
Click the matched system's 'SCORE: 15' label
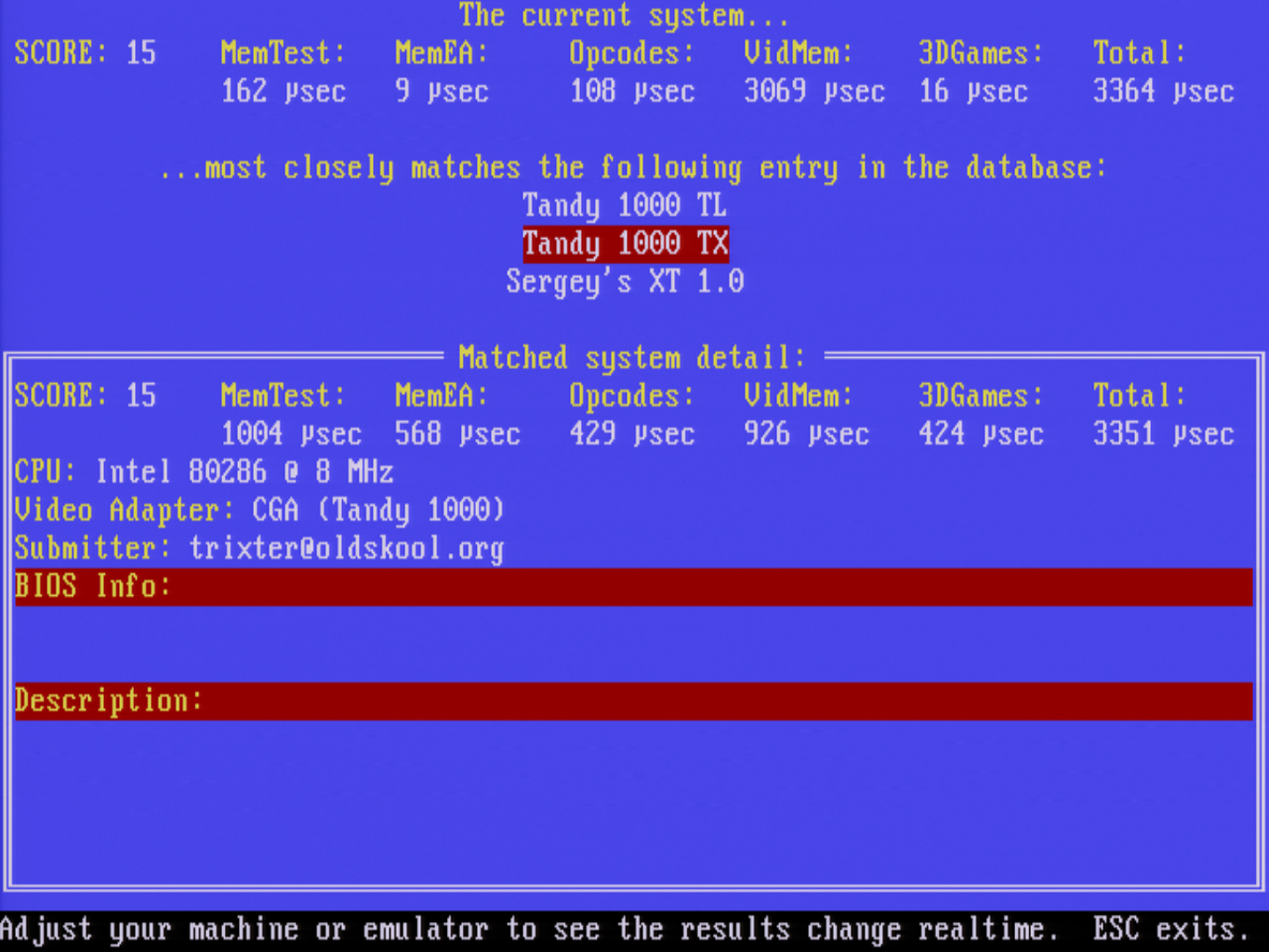pos(86,396)
